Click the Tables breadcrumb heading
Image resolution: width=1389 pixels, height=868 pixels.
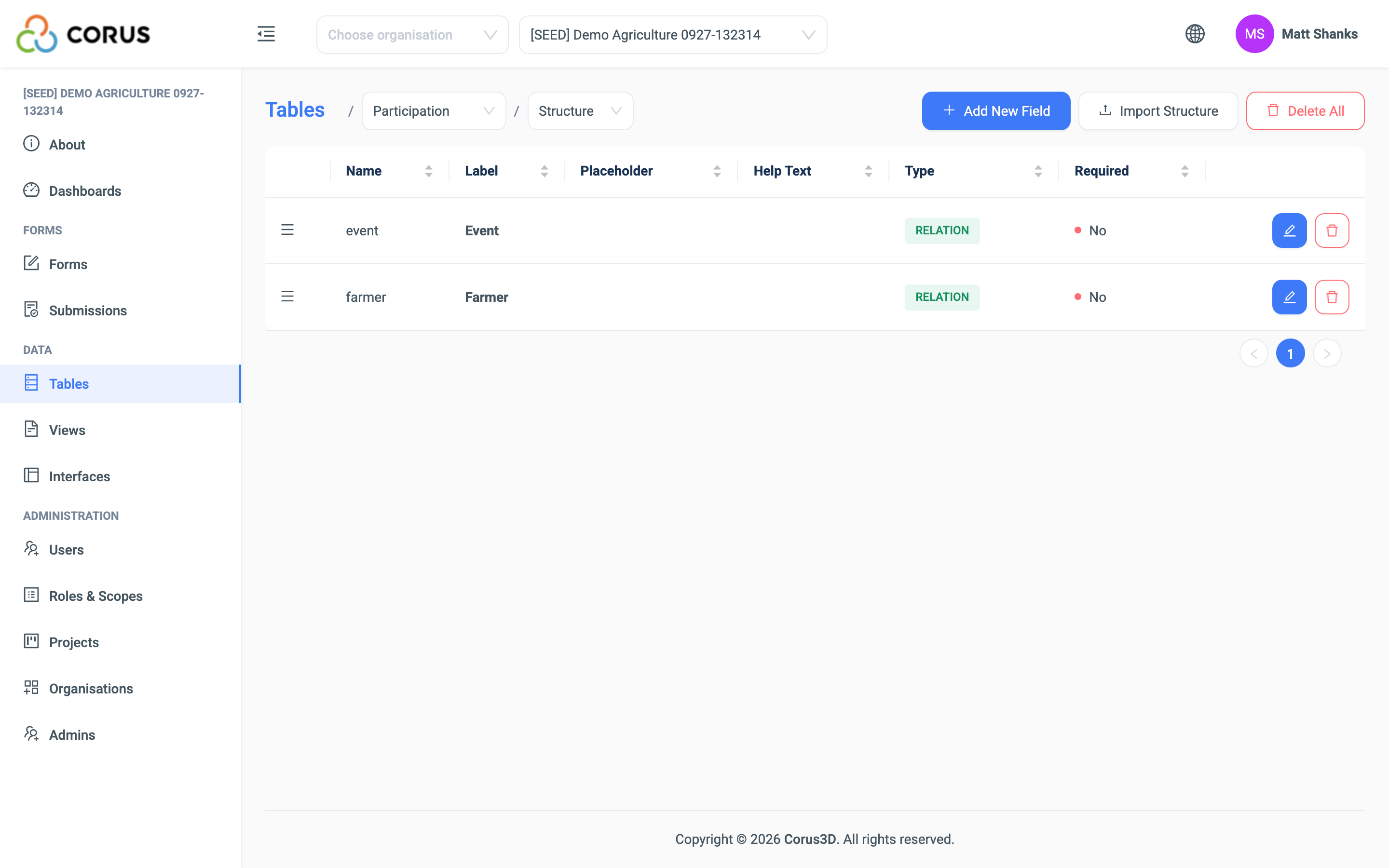tap(295, 110)
